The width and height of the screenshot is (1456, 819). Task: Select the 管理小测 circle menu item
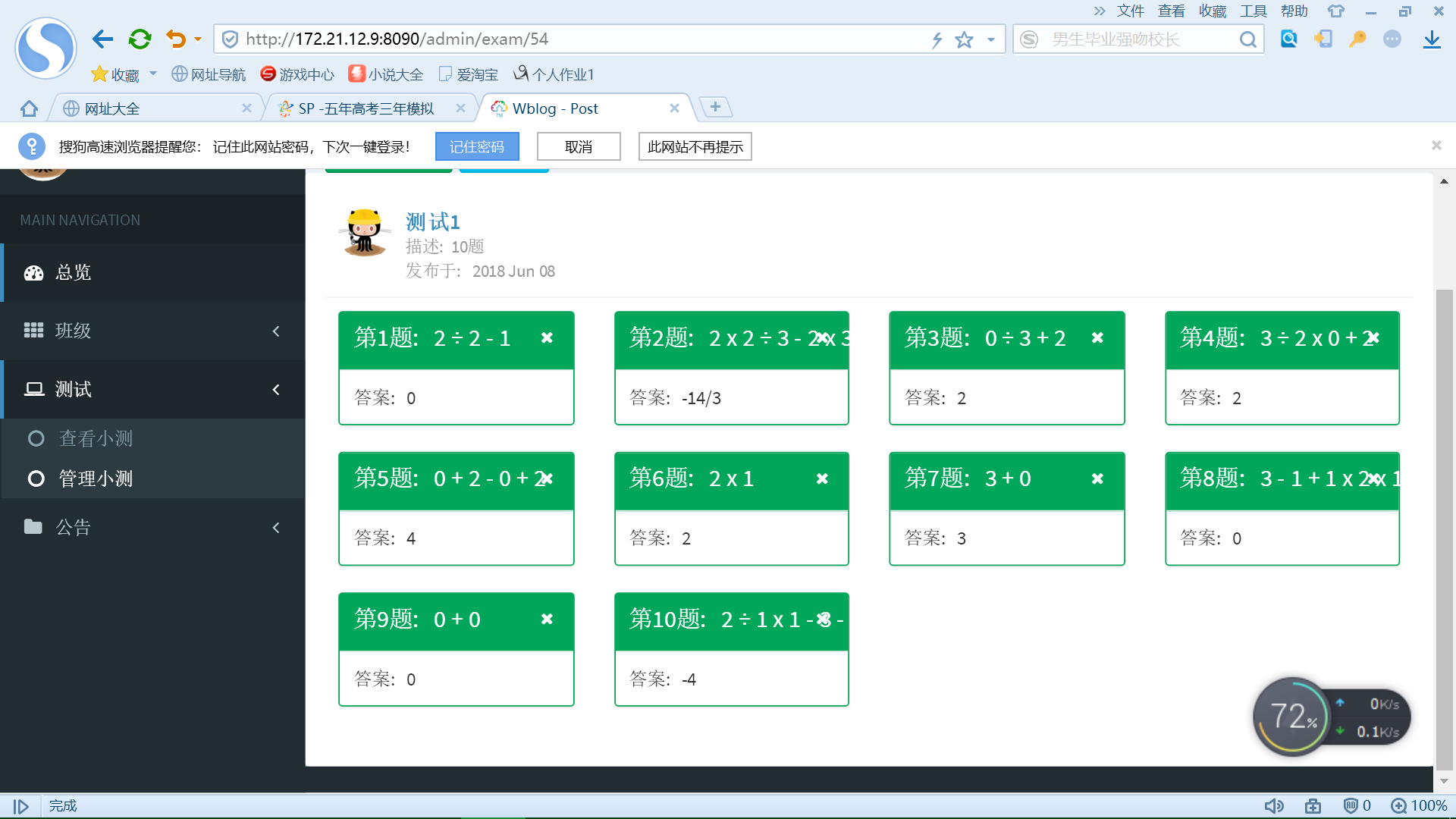pyautogui.click(x=96, y=479)
